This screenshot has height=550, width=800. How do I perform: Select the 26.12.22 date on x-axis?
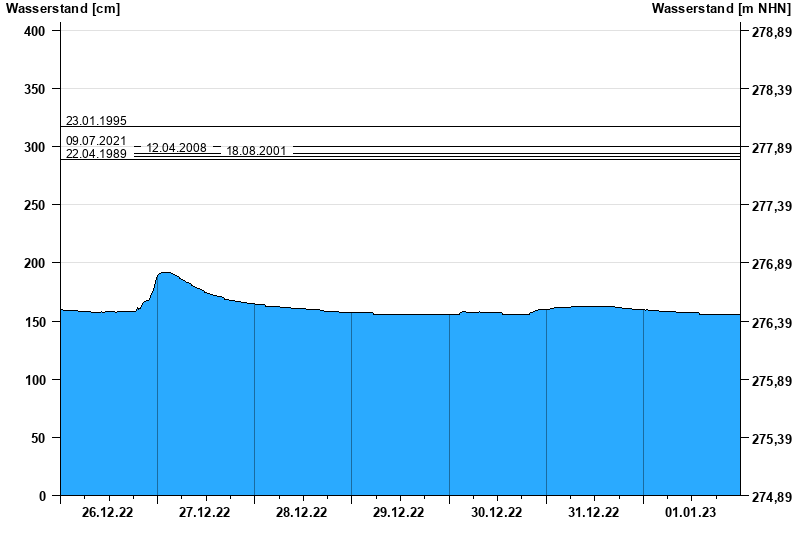[x=108, y=513]
